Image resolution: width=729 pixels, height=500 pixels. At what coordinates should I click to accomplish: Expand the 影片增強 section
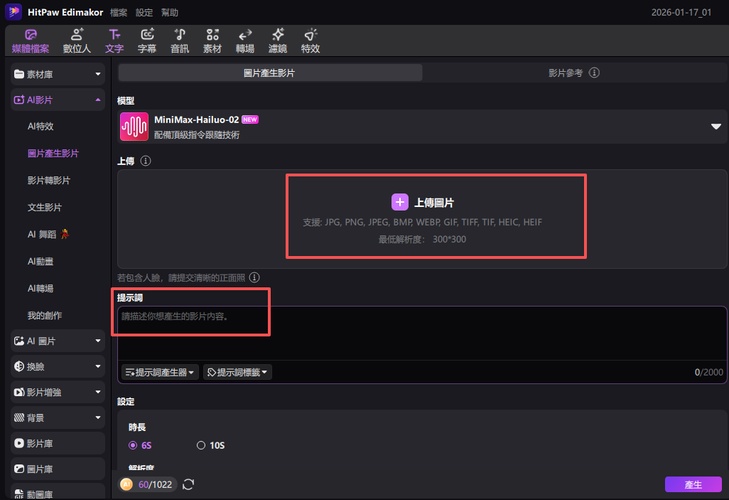[58, 392]
